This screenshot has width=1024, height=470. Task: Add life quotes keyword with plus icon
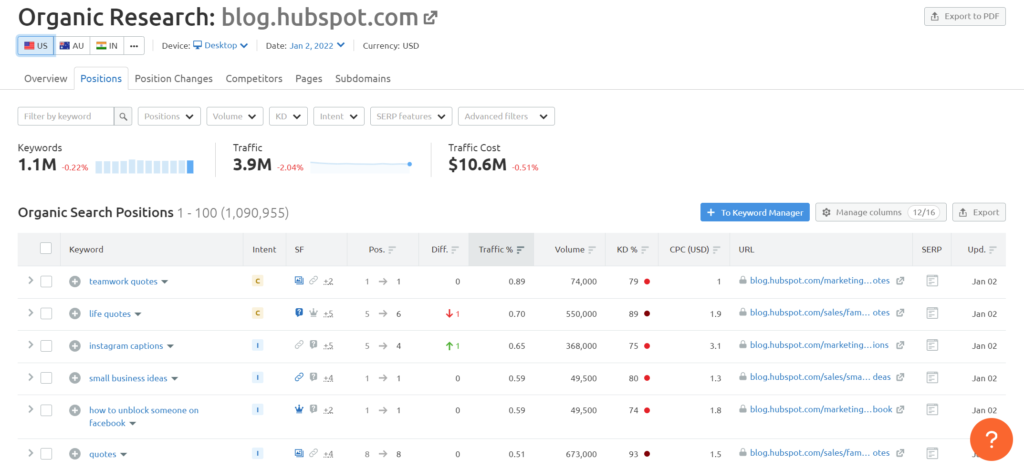(75, 313)
